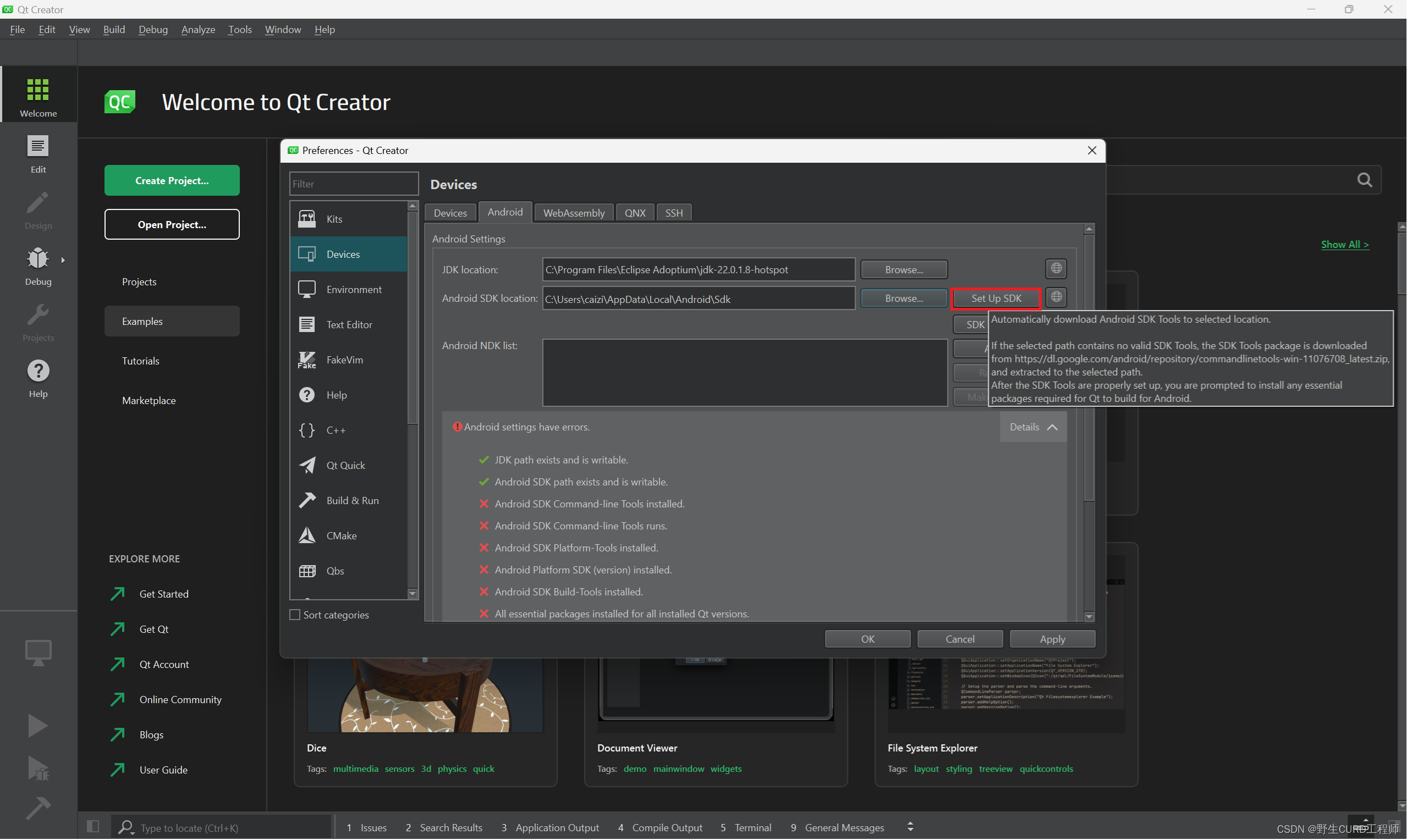1408x840 pixels.
Task: Switch to the WebAssembly tab
Action: (x=574, y=213)
